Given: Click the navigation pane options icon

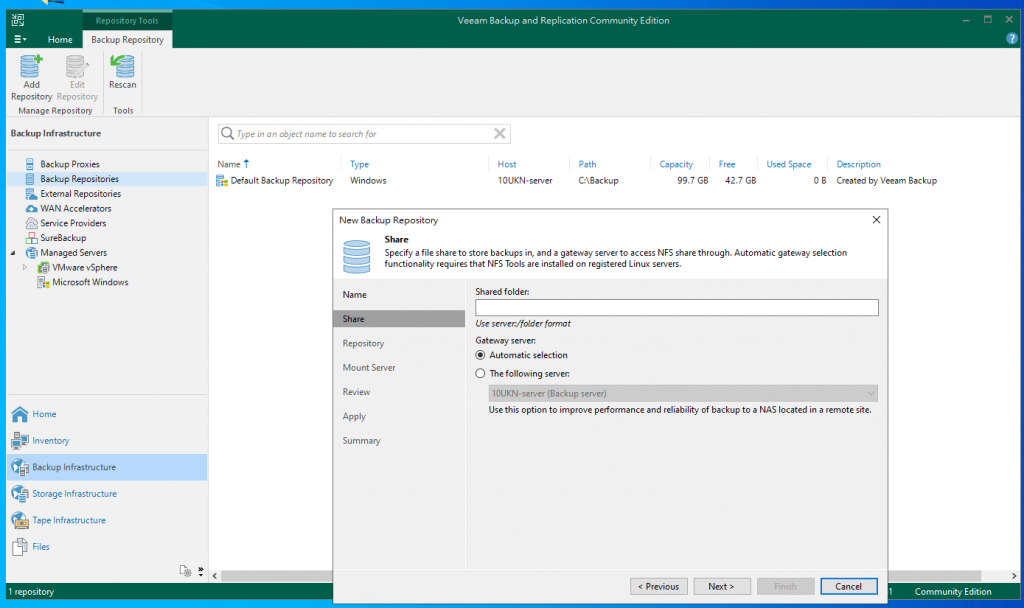Looking at the screenshot, I should click(185, 571).
